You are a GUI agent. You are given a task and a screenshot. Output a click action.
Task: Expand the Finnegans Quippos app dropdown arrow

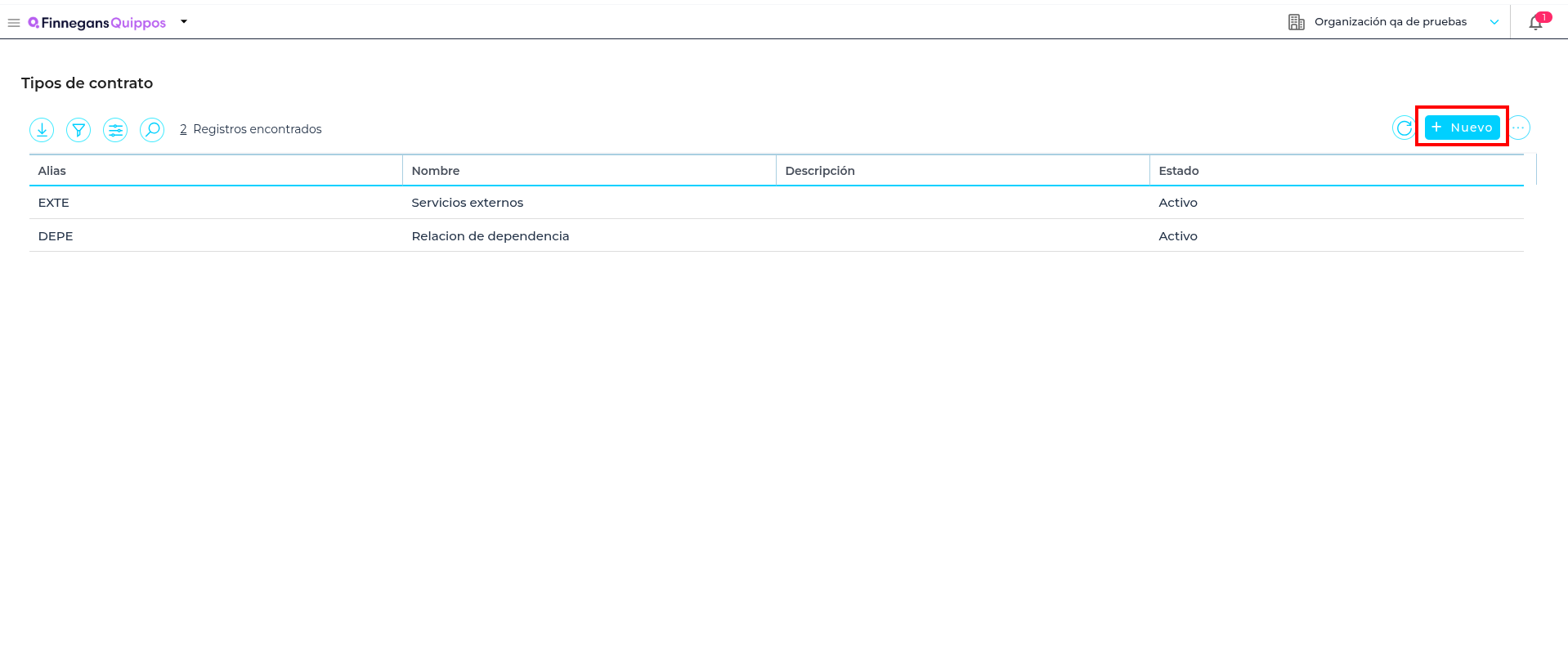tap(184, 22)
